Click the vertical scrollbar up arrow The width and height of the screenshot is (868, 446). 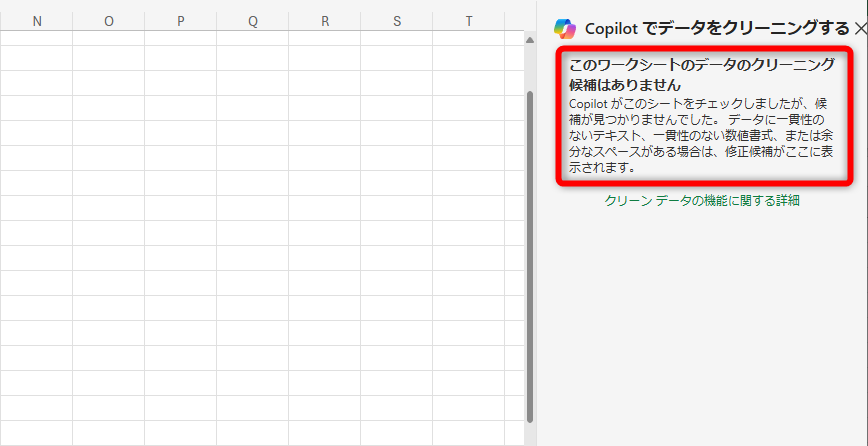[x=530, y=40]
